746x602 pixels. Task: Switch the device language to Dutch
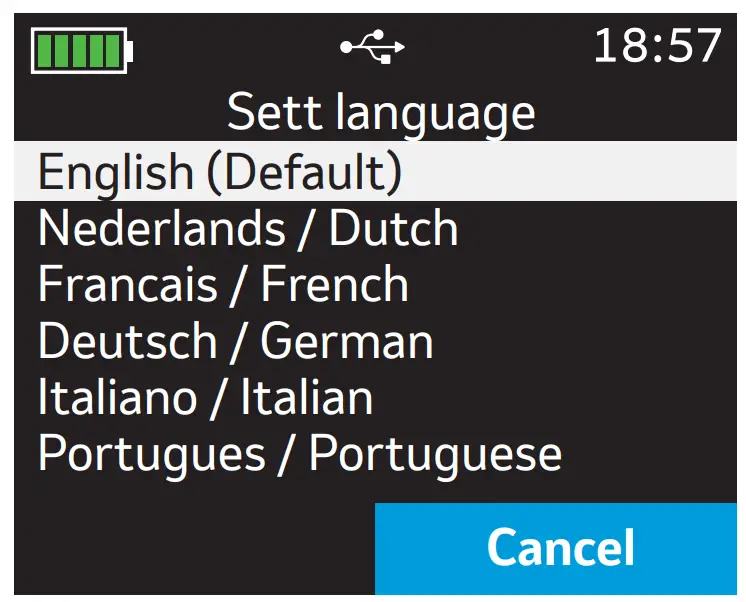[x=248, y=229]
